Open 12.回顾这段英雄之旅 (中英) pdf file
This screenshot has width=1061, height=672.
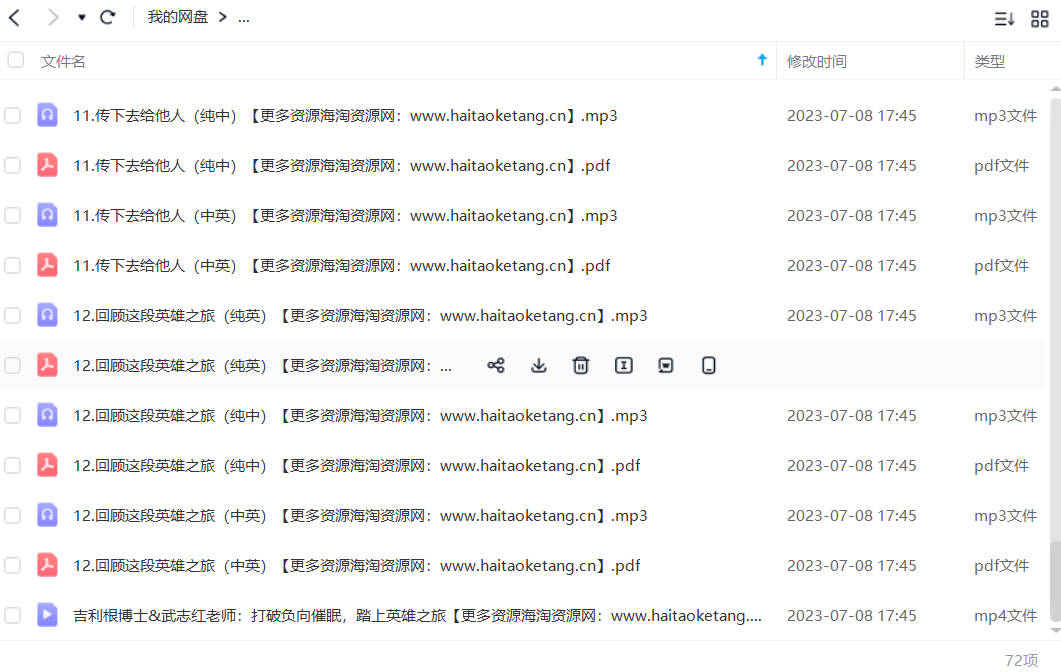[x=357, y=566]
